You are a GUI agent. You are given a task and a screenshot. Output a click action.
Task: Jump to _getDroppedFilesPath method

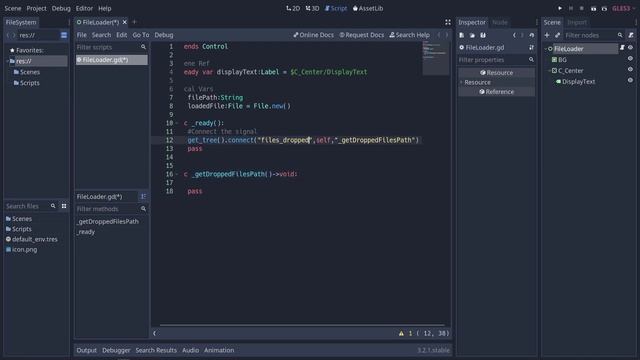(x=108, y=222)
